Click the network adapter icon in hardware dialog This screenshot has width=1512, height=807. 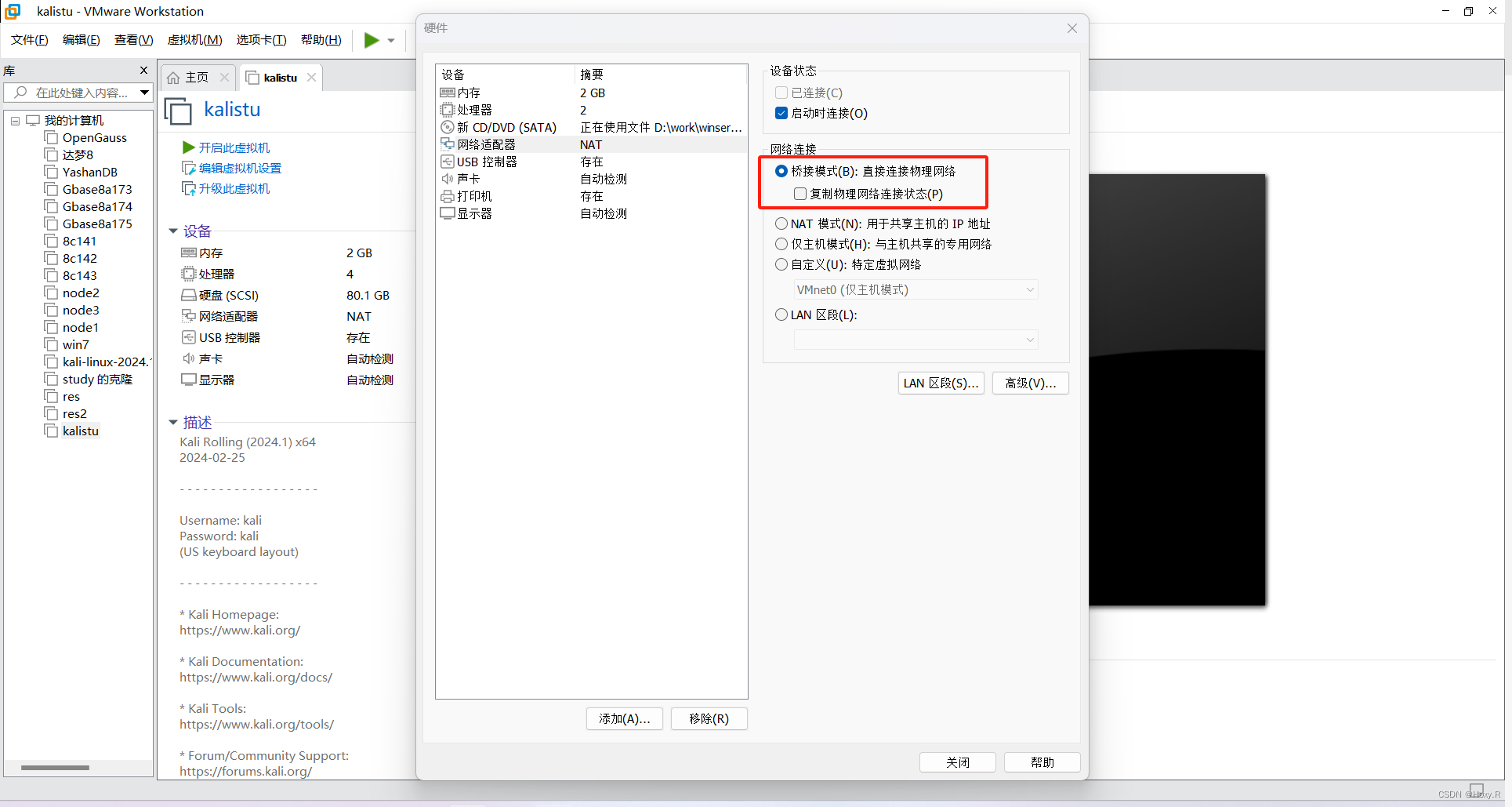click(448, 144)
